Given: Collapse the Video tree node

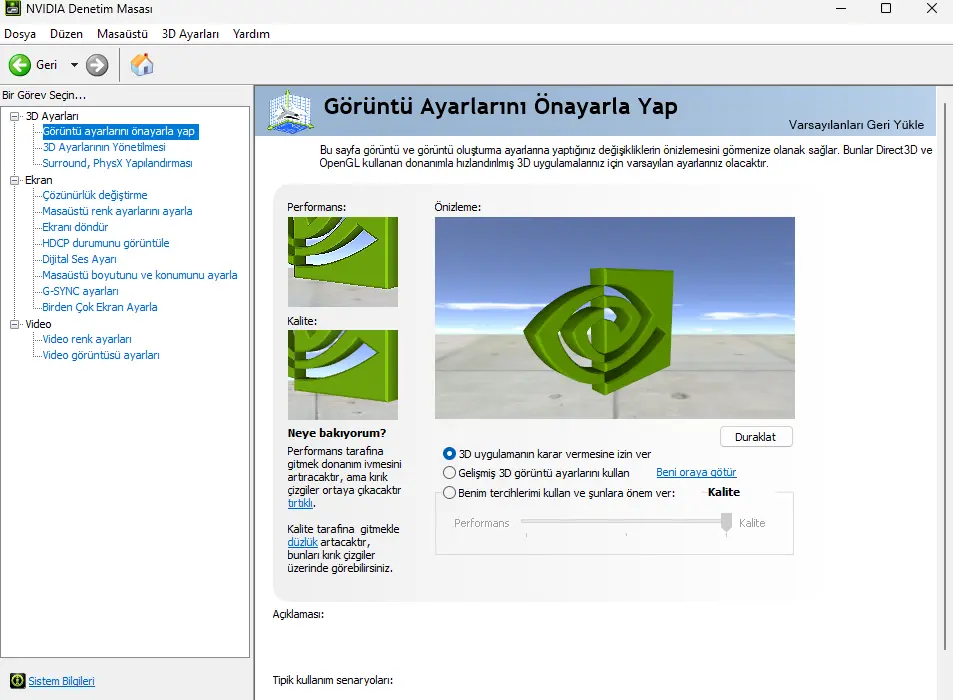Looking at the screenshot, I should [15, 324].
